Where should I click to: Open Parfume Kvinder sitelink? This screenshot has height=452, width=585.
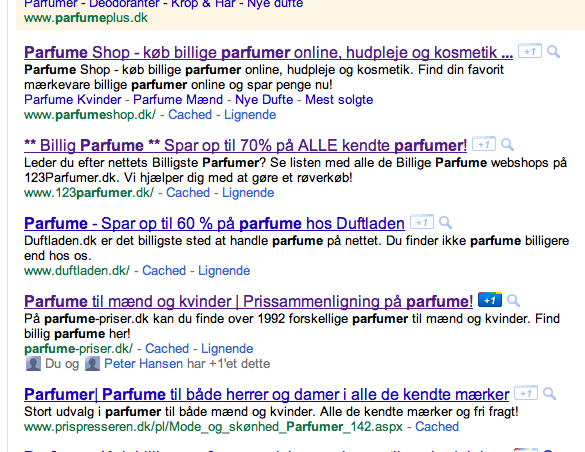pos(73,100)
